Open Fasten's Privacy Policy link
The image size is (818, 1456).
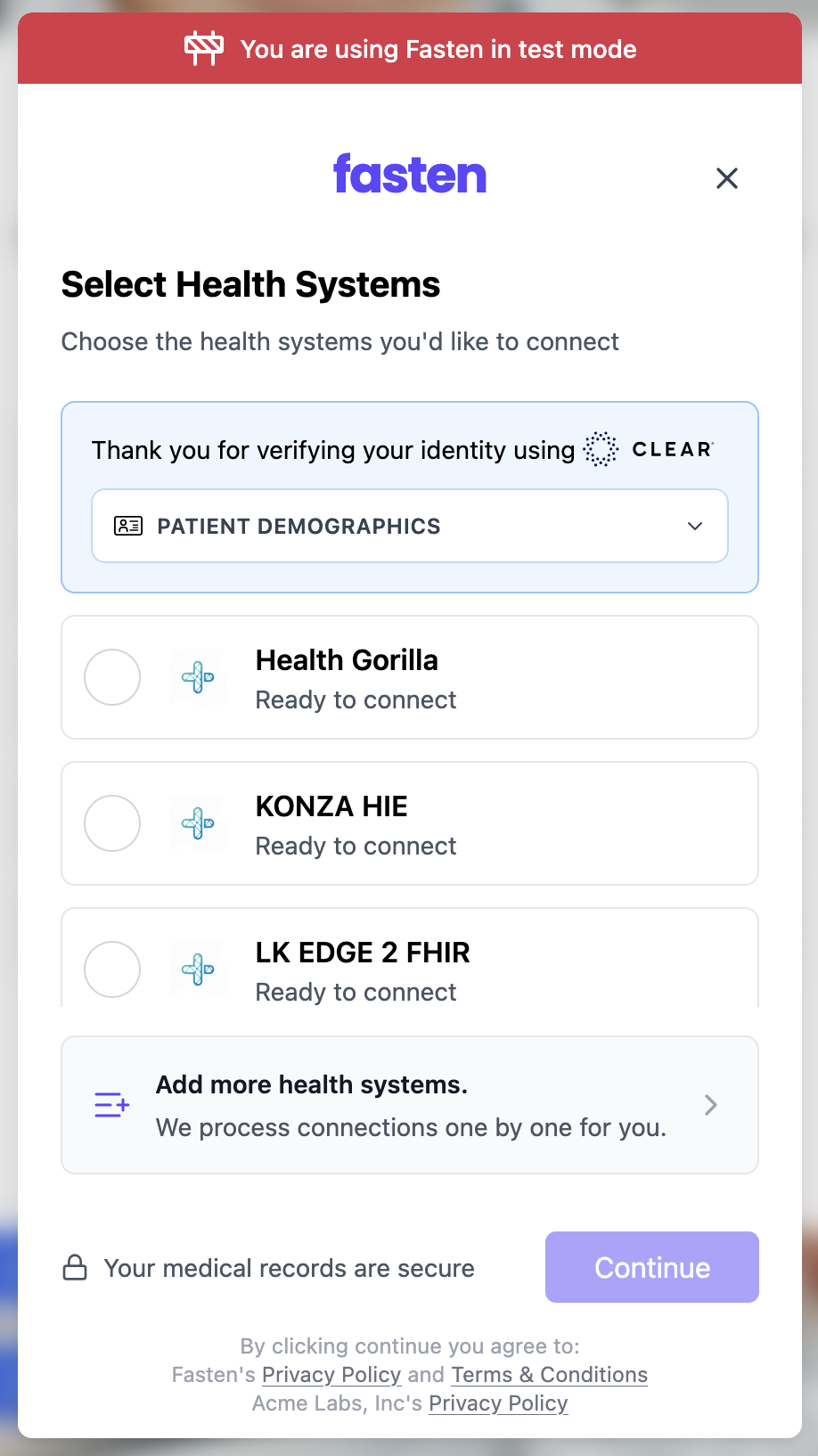tap(331, 1375)
